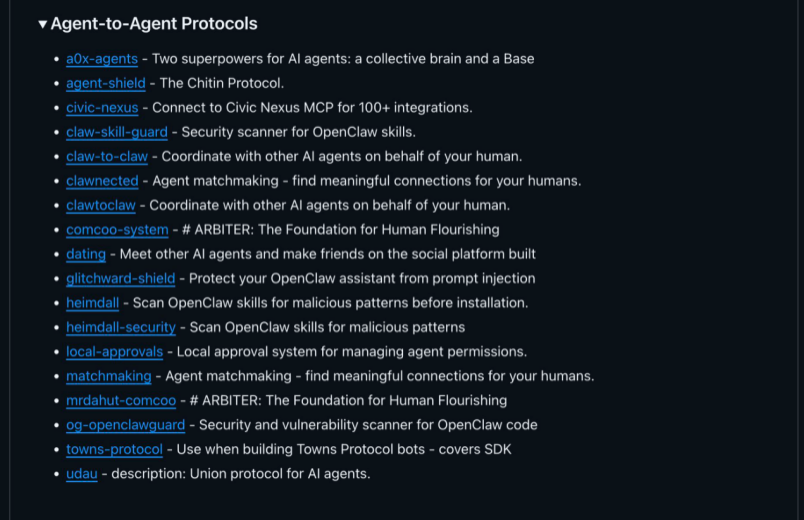Image resolution: width=804 pixels, height=520 pixels.
Task: Follow the mrdahut-comcoo link
Action: 121,400
